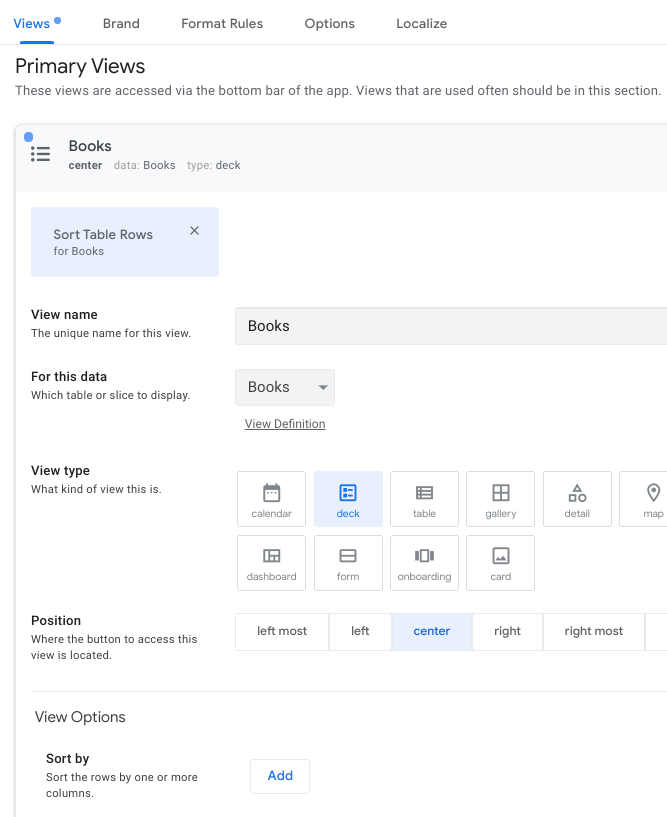
Task: Choose the right most position
Action: click(593, 631)
